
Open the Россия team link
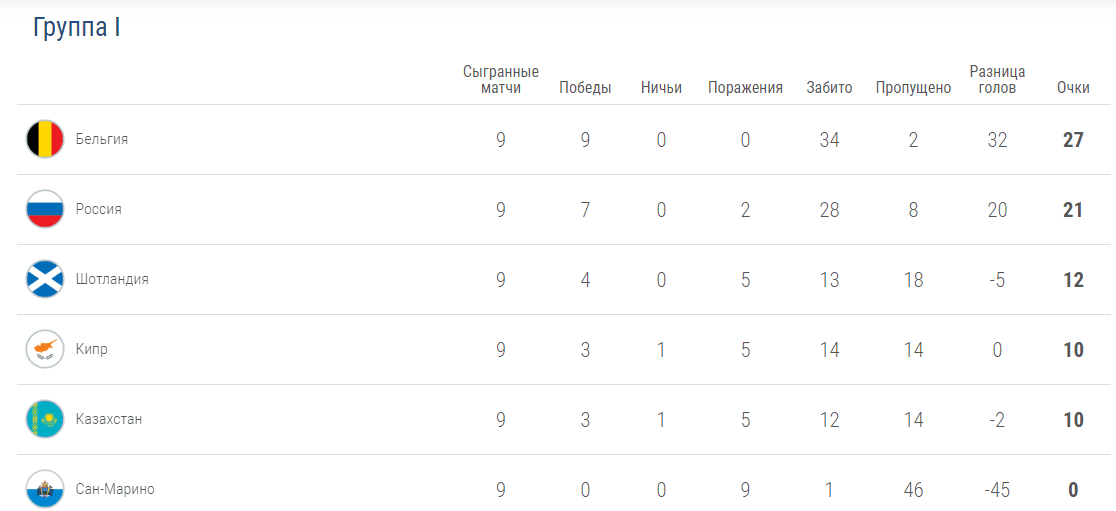click(x=99, y=210)
